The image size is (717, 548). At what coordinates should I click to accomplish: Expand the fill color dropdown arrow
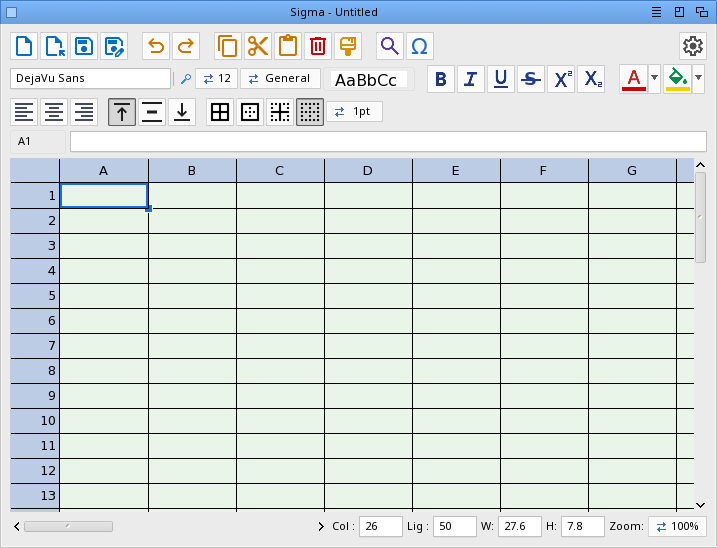coord(698,79)
